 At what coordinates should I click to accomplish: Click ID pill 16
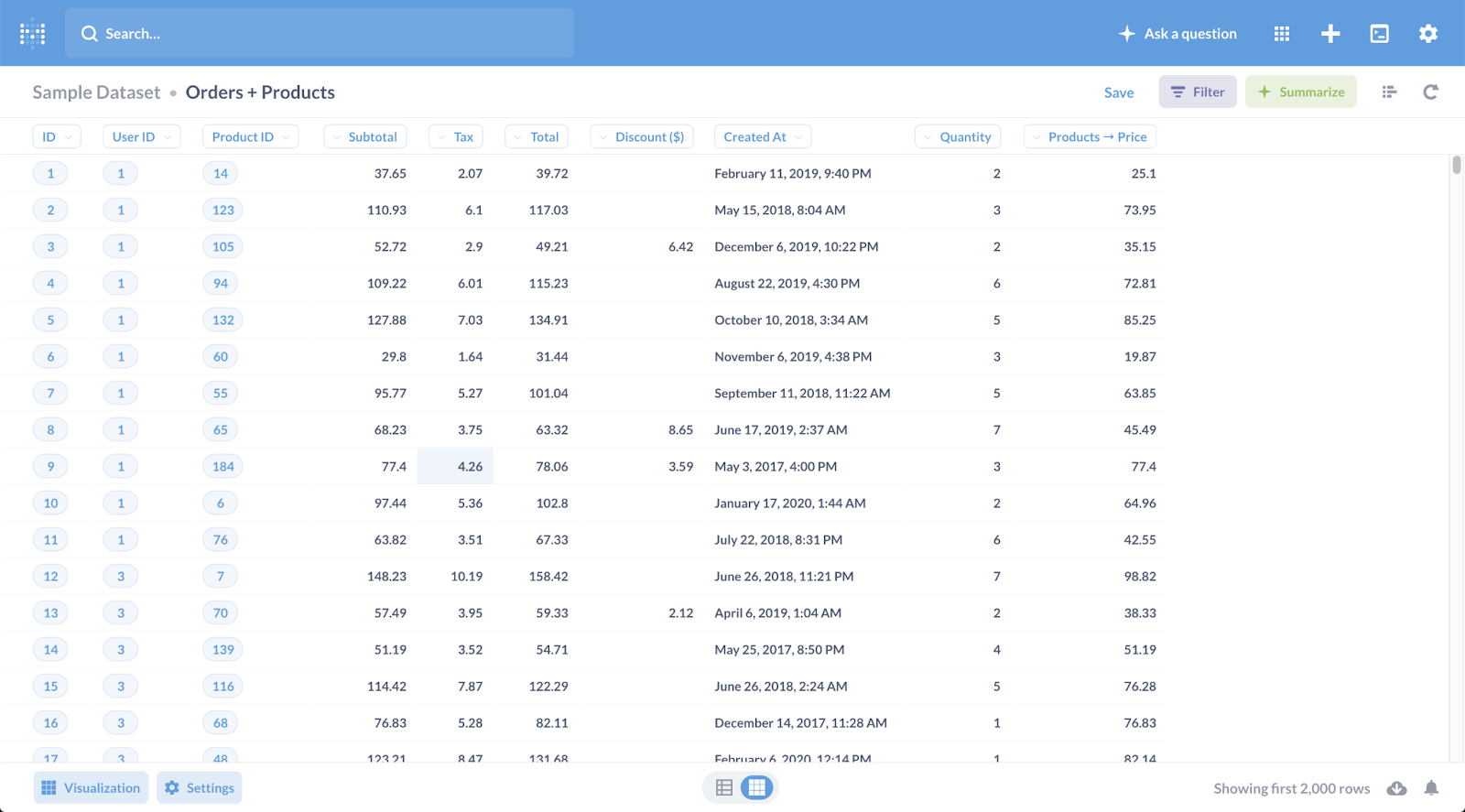50,722
